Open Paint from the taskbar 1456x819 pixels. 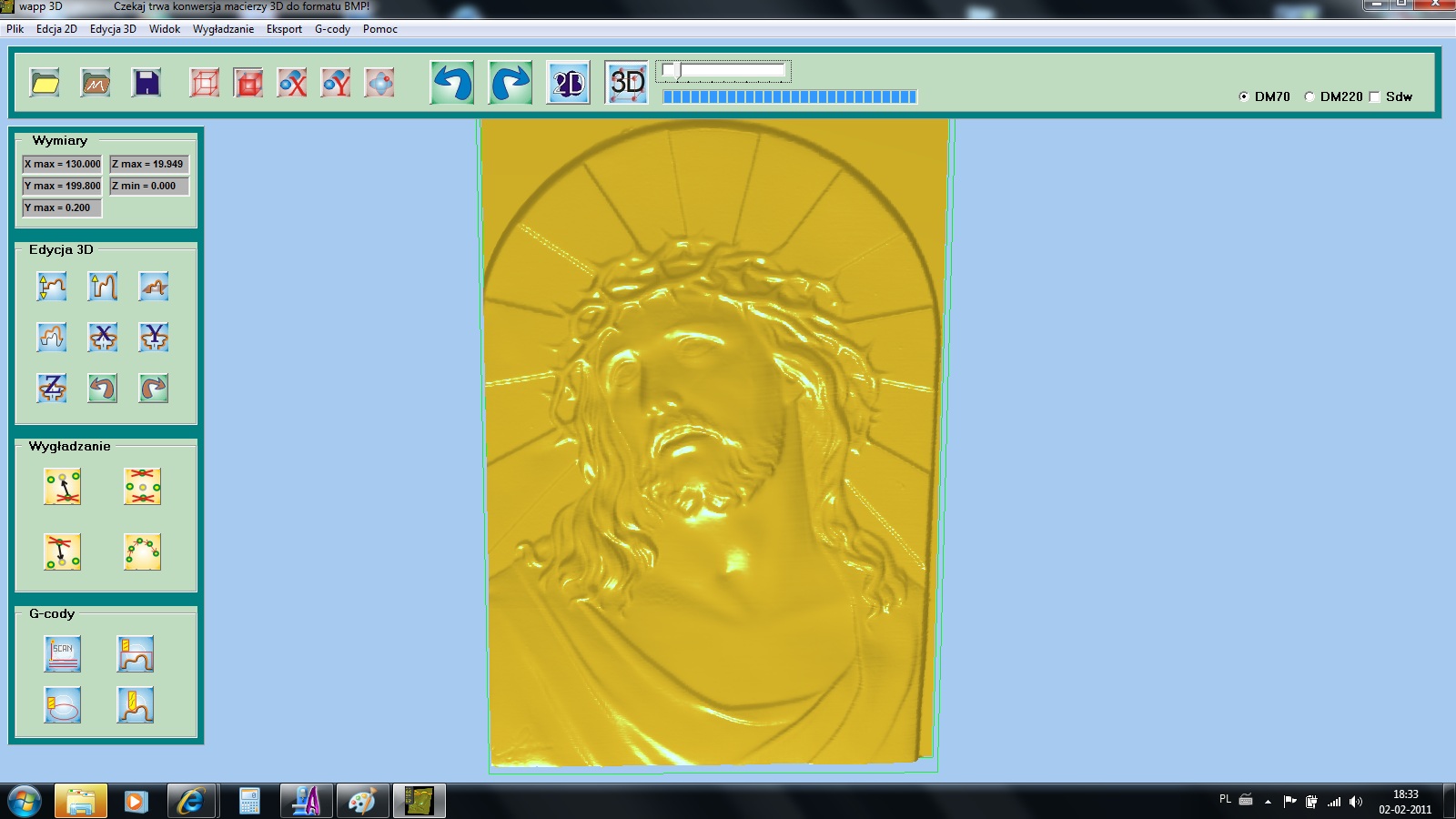click(362, 801)
